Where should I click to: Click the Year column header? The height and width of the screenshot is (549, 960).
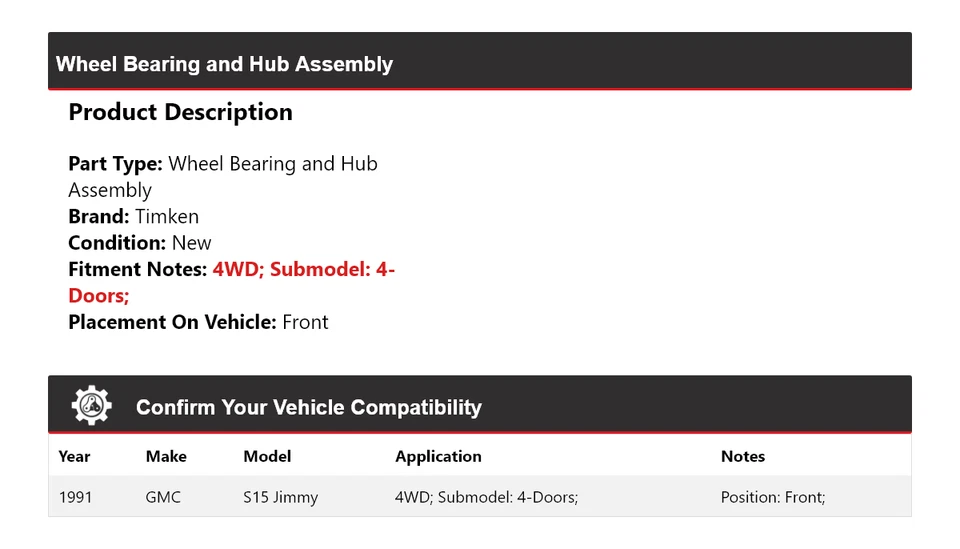(74, 456)
